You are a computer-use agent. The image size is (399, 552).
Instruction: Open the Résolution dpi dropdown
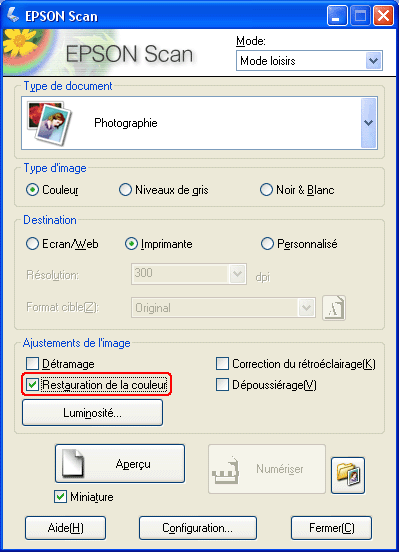coord(237,274)
